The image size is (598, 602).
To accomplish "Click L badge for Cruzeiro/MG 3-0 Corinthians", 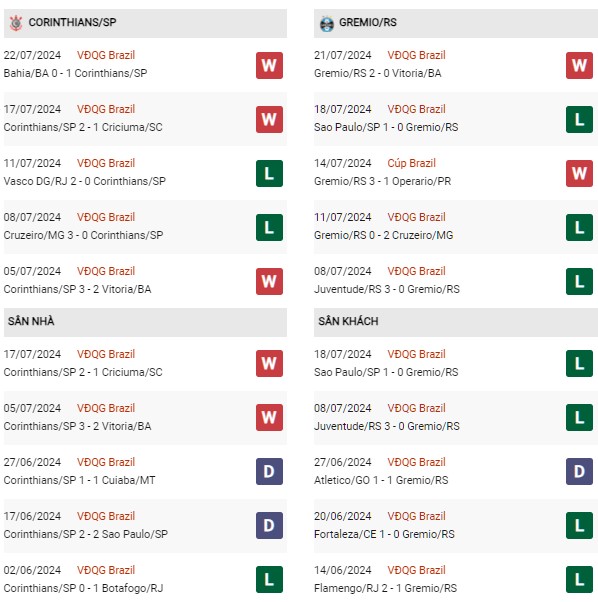I will pos(269,227).
